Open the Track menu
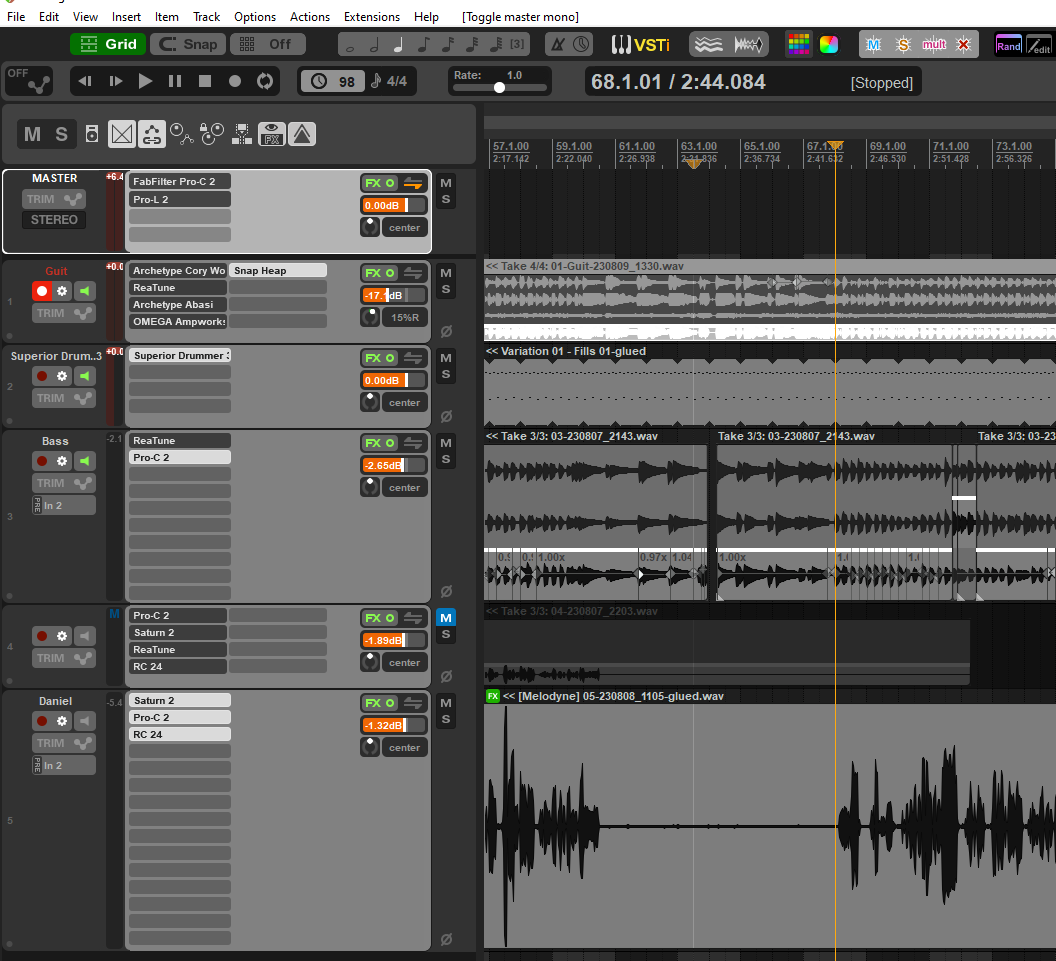Image resolution: width=1056 pixels, height=961 pixels. (x=207, y=17)
